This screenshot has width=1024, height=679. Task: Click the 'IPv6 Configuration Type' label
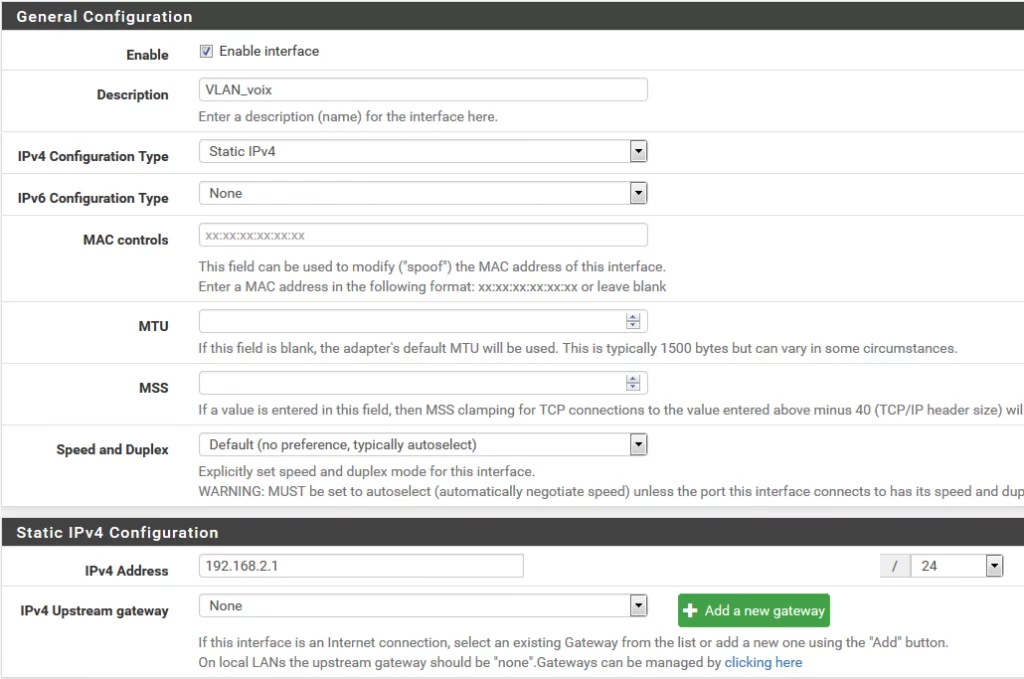coord(93,198)
